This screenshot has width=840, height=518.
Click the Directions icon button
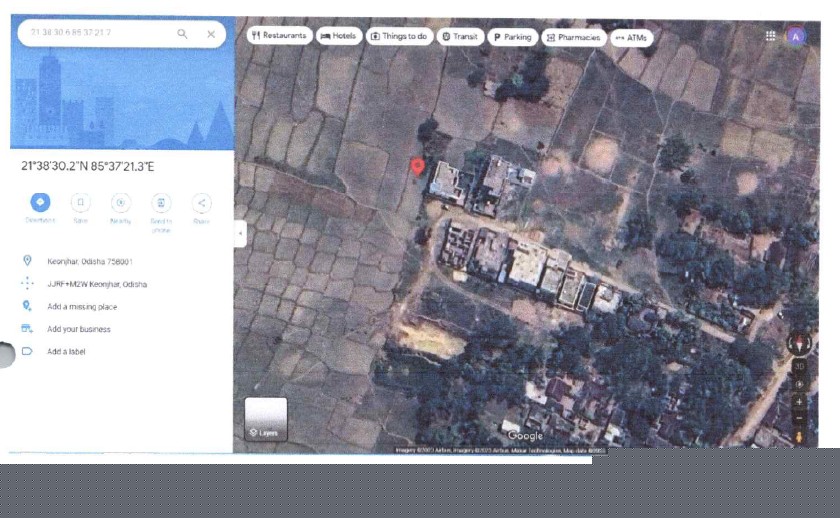coord(40,202)
